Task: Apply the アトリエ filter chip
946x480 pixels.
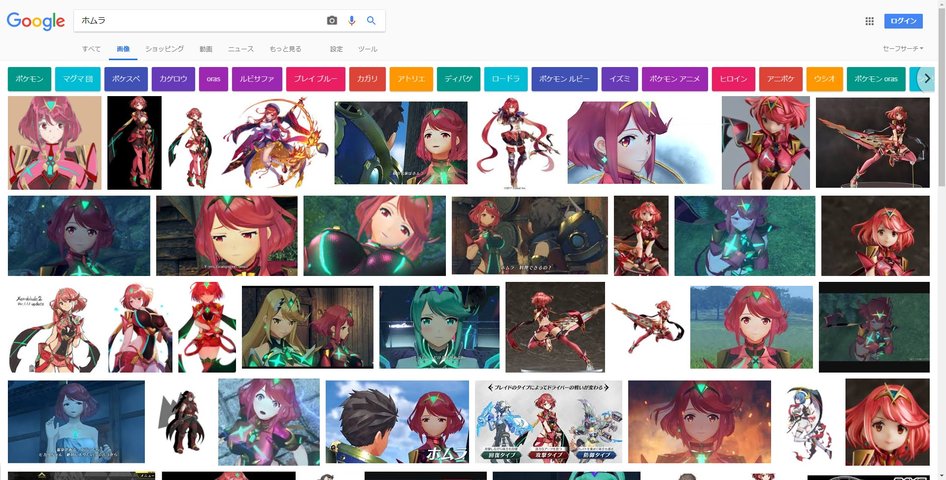Action: tap(411, 79)
